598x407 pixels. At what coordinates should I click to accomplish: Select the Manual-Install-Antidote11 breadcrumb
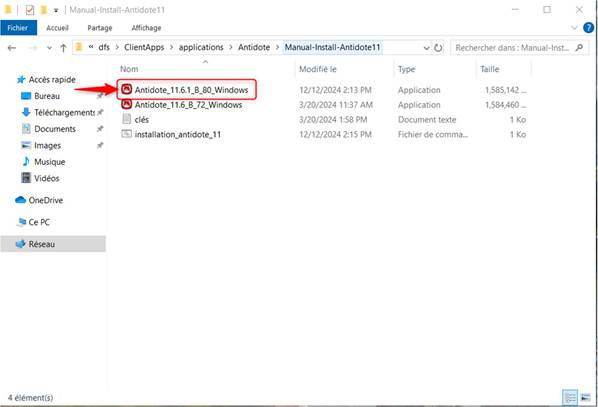click(333, 47)
